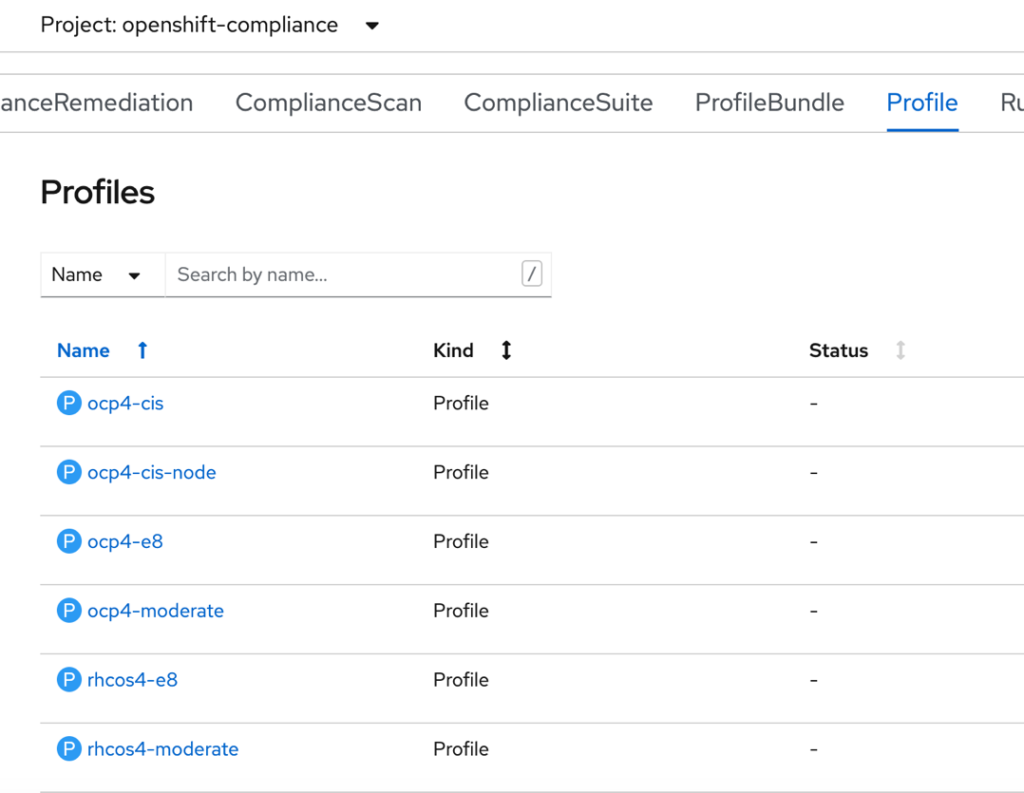Switch to the ComplianceScan tab

[x=328, y=103]
